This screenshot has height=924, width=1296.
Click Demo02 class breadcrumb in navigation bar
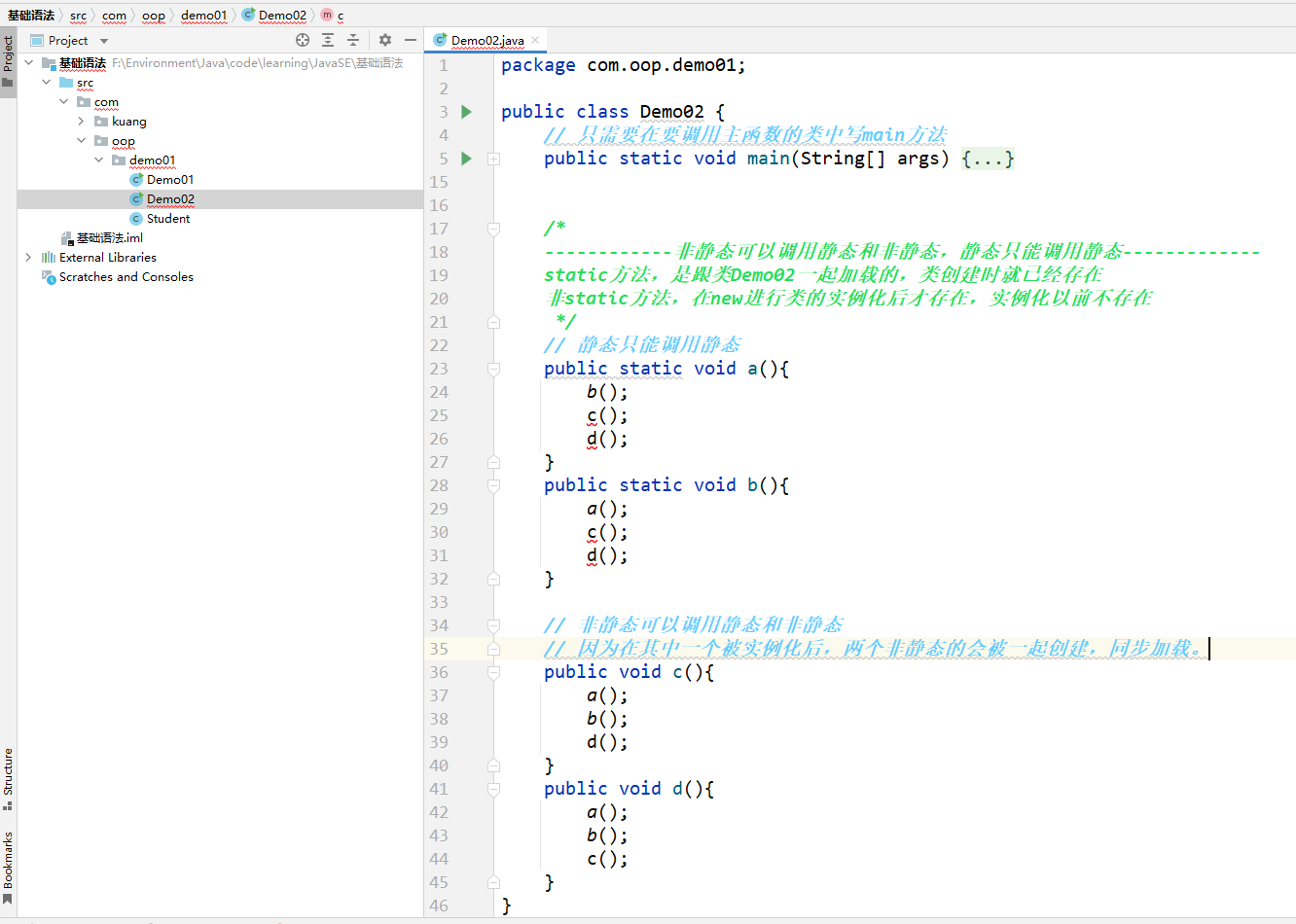click(274, 16)
